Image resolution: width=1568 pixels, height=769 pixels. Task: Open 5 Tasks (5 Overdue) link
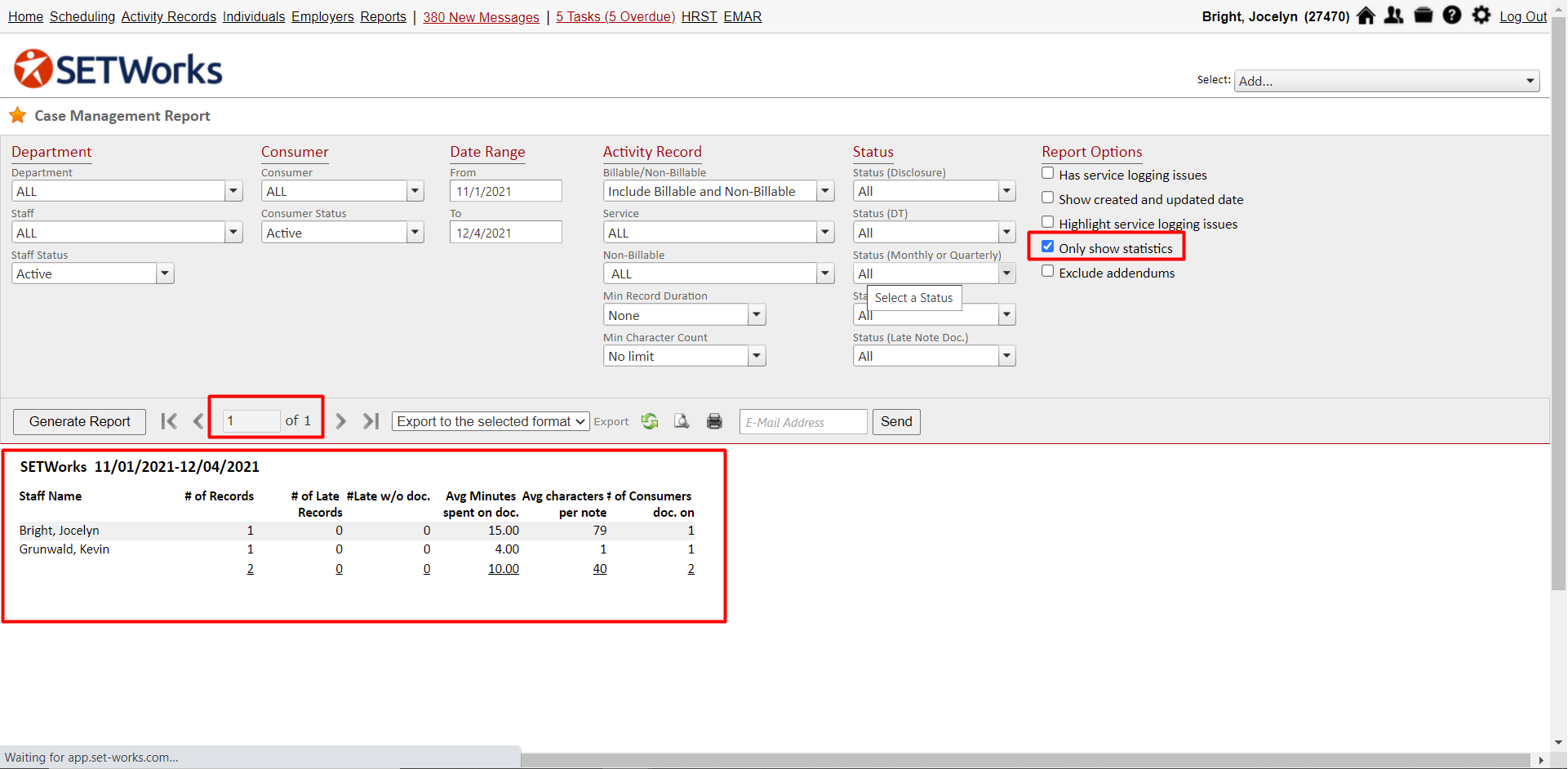(615, 16)
